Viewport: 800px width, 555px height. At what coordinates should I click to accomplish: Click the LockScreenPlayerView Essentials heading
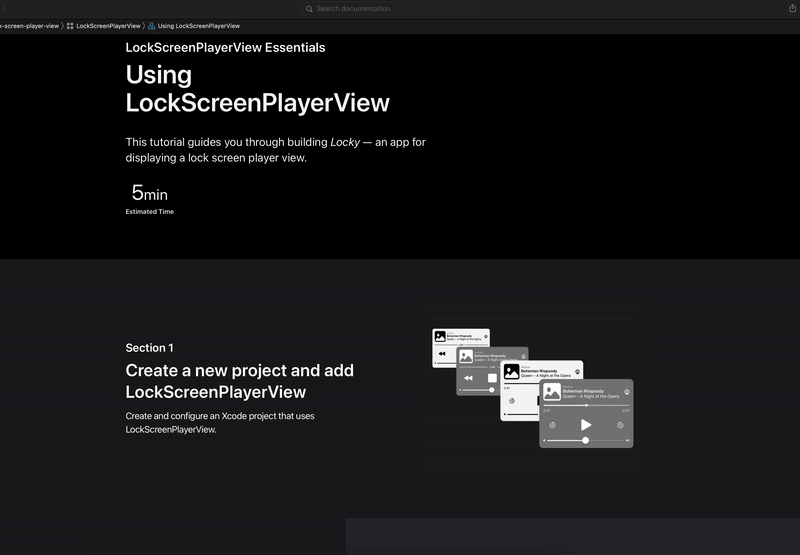(225, 47)
